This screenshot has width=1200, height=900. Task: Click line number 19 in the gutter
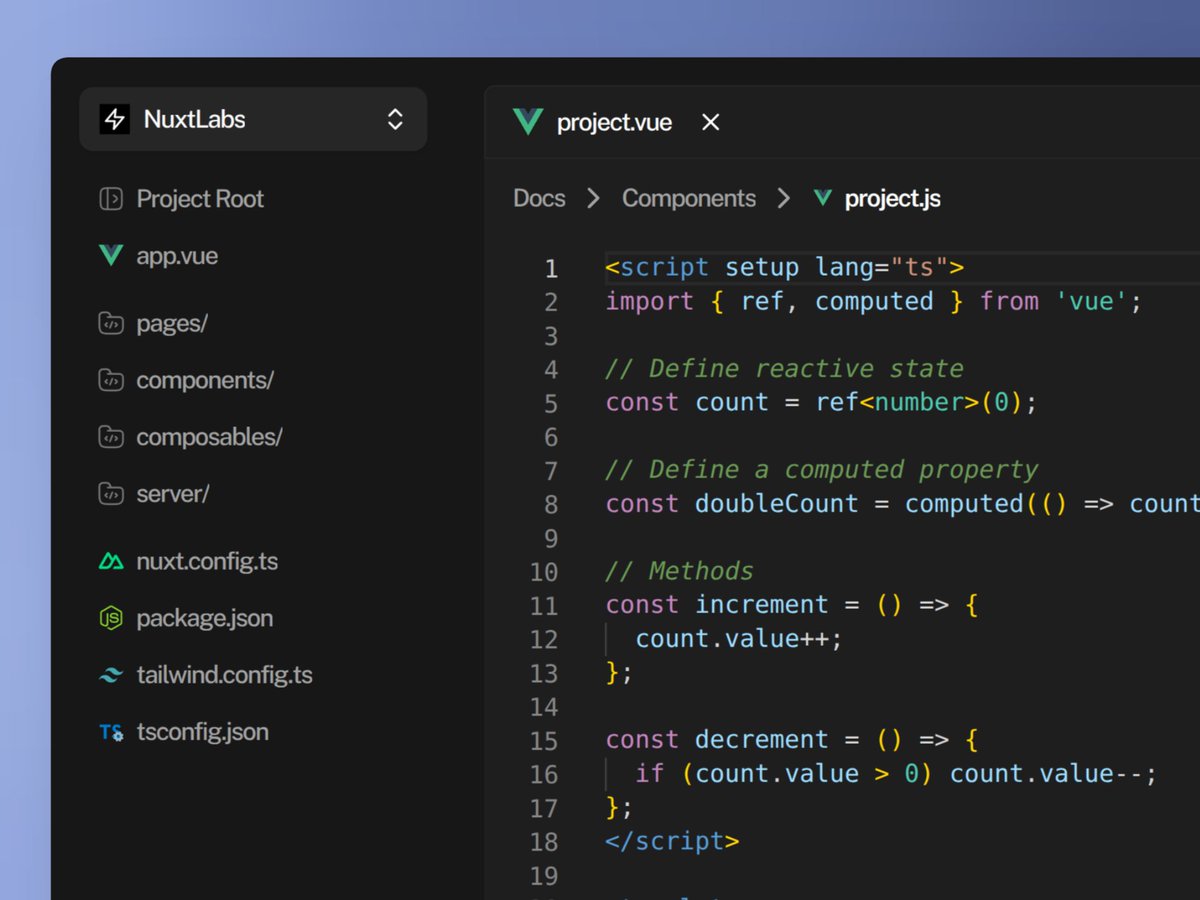coord(544,876)
